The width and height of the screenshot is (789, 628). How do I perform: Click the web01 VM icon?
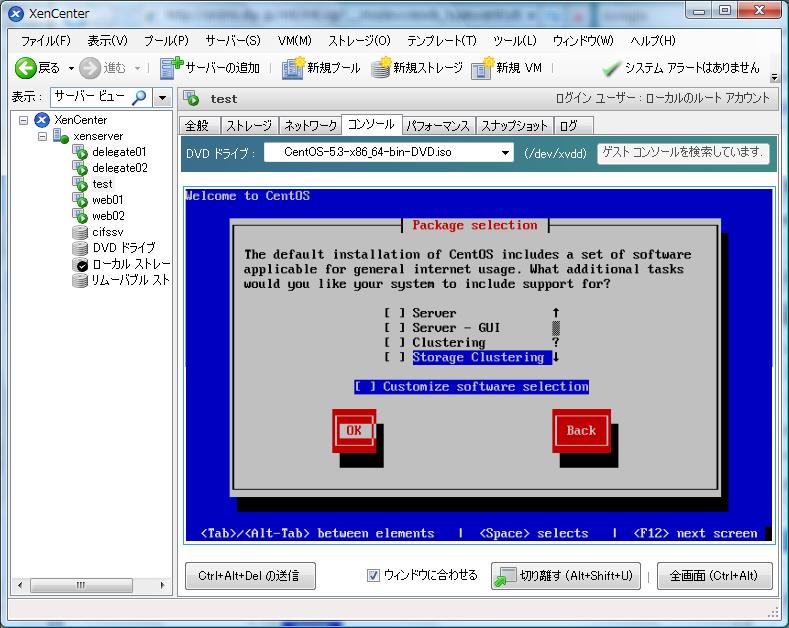coord(80,200)
